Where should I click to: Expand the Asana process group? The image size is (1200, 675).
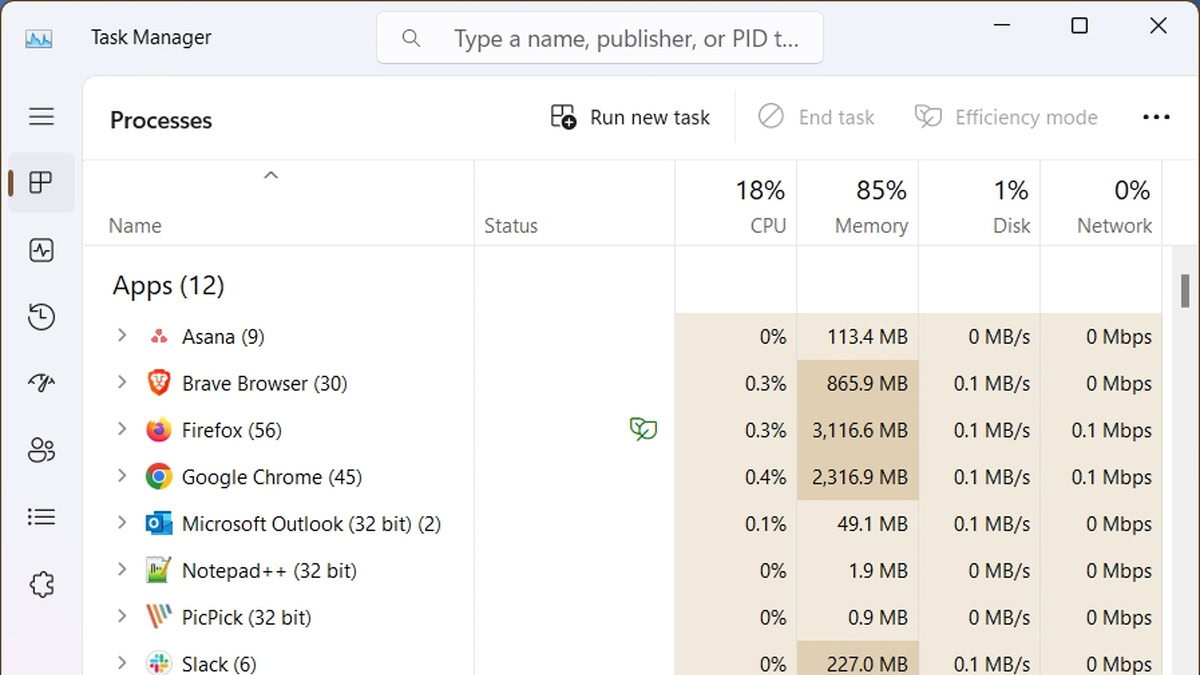click(x=122, y=336)
